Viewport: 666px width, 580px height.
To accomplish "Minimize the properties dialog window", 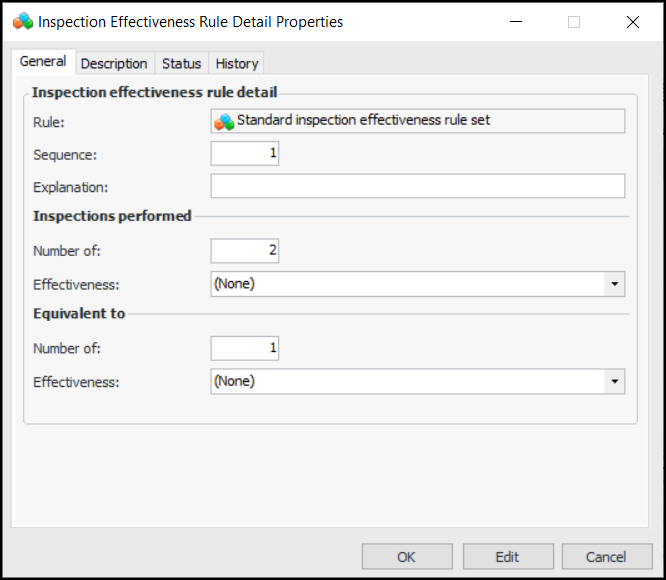I will [x=515, y=21].
